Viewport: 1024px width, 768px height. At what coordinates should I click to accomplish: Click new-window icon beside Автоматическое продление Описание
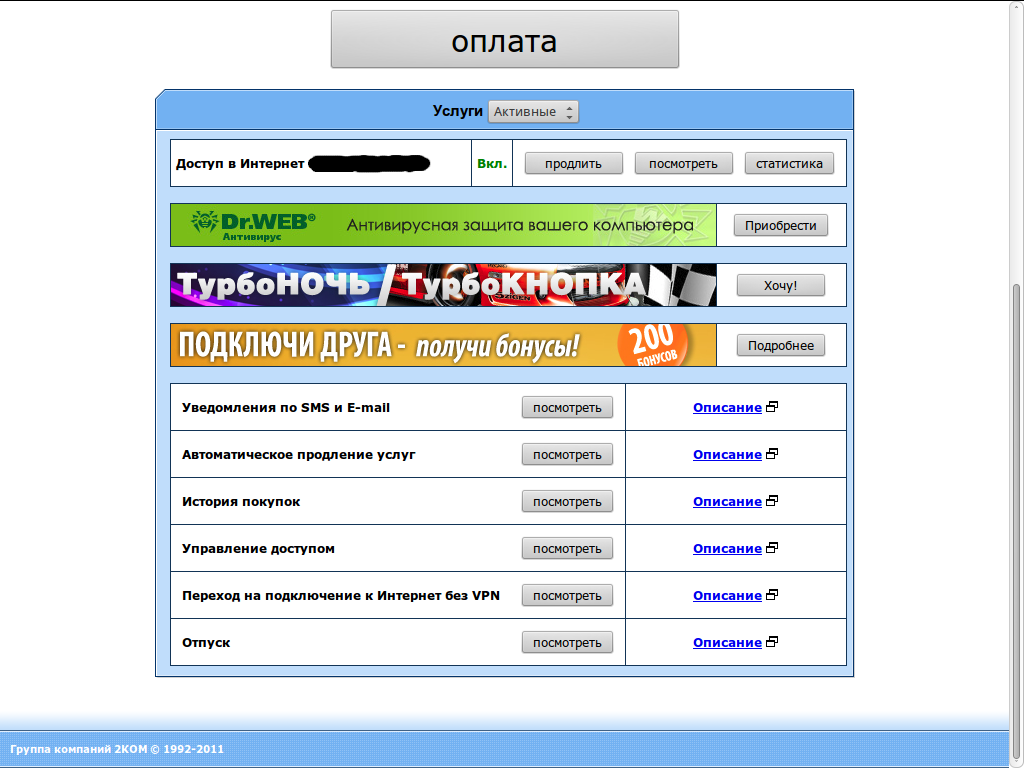point(772,454)
